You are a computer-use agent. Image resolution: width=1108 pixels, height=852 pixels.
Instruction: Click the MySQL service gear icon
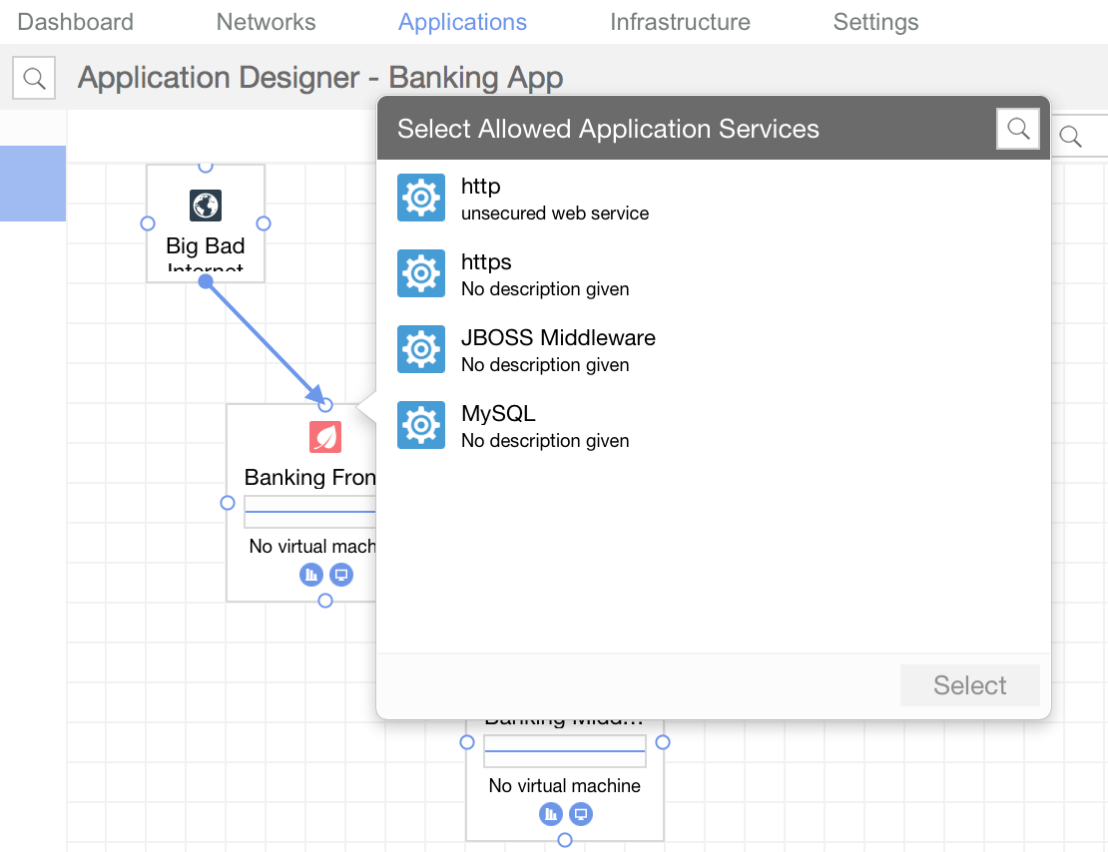[421, 426]
